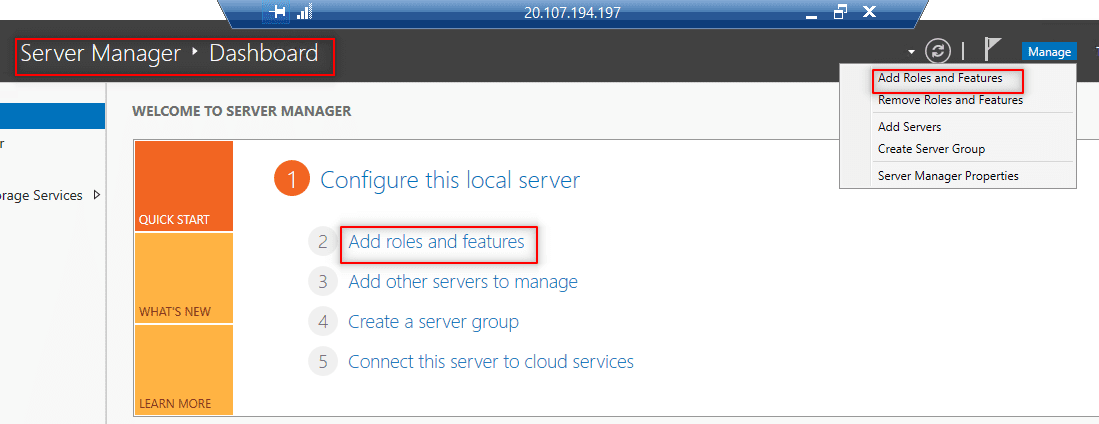This screenshot has height=424, width=1099.
Task: Open Connect this server to cloud services
Action: [x=491, y=362]
